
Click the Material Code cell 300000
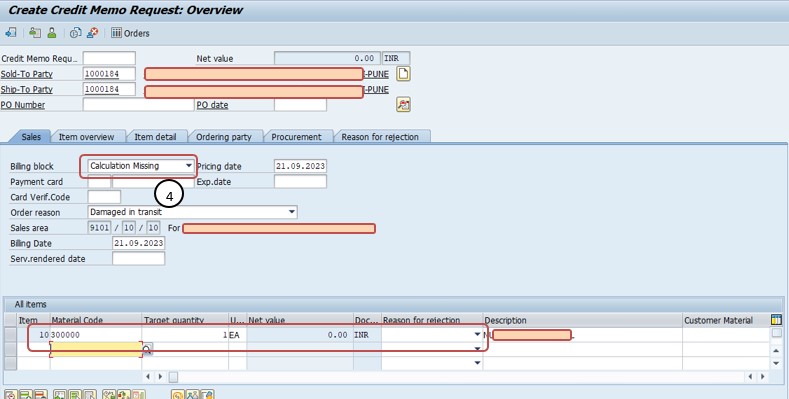(x=96, y=335)
